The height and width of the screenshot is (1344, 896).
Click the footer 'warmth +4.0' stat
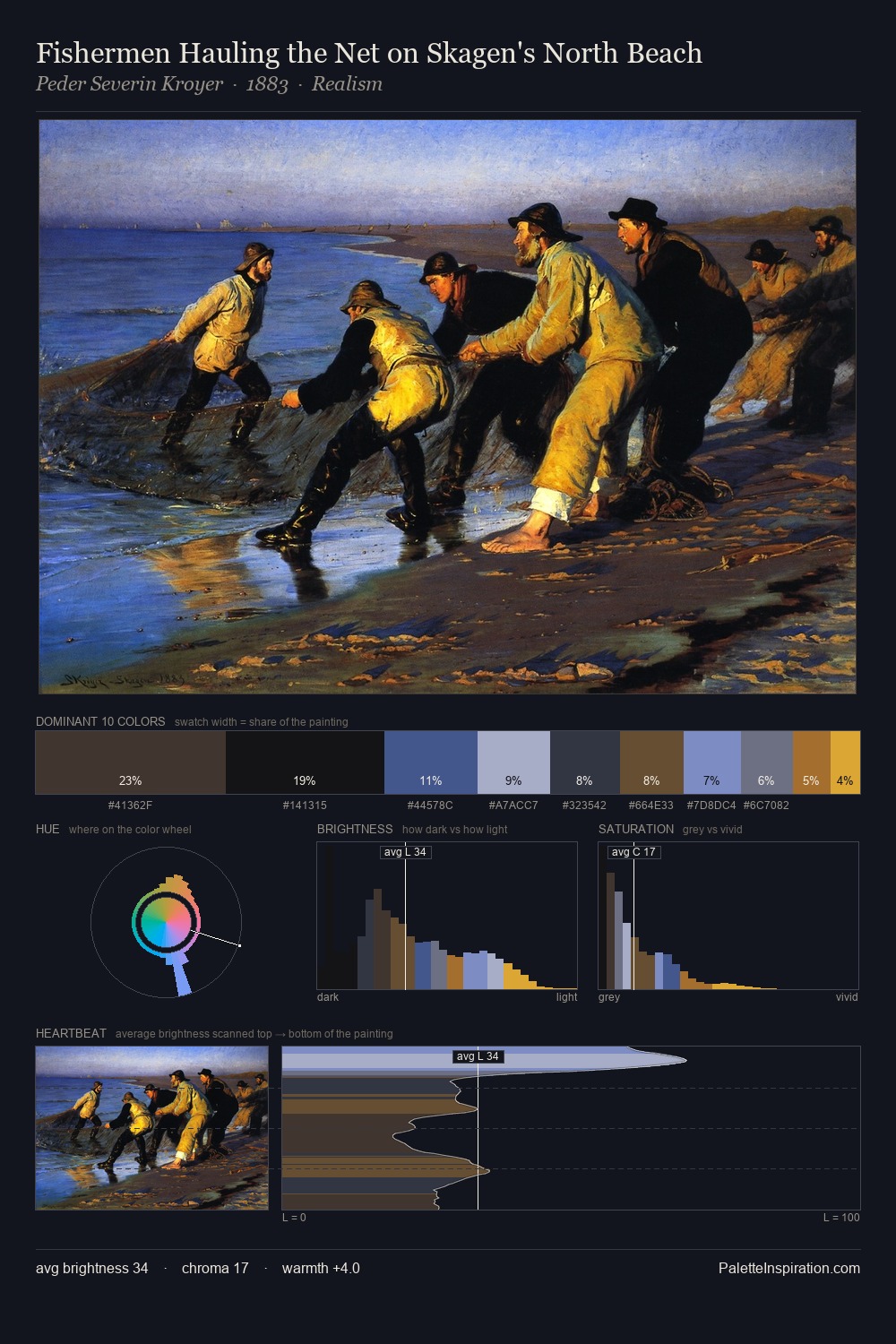tap(321, 1268)
